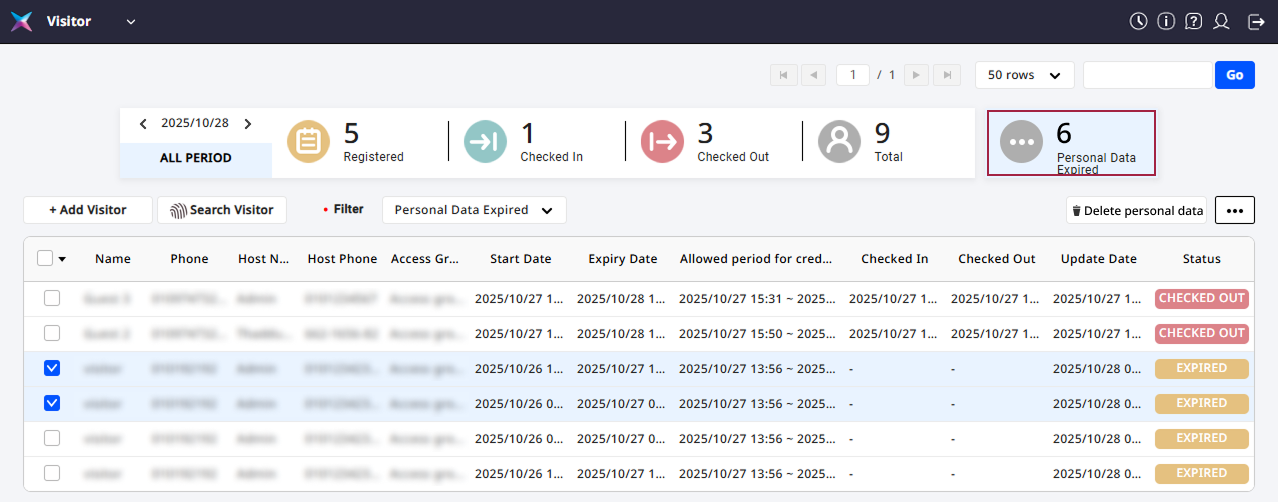Click Delete personal data button
The width and height of the screenshot is (1278, 502).
[x=1136, y=210]
